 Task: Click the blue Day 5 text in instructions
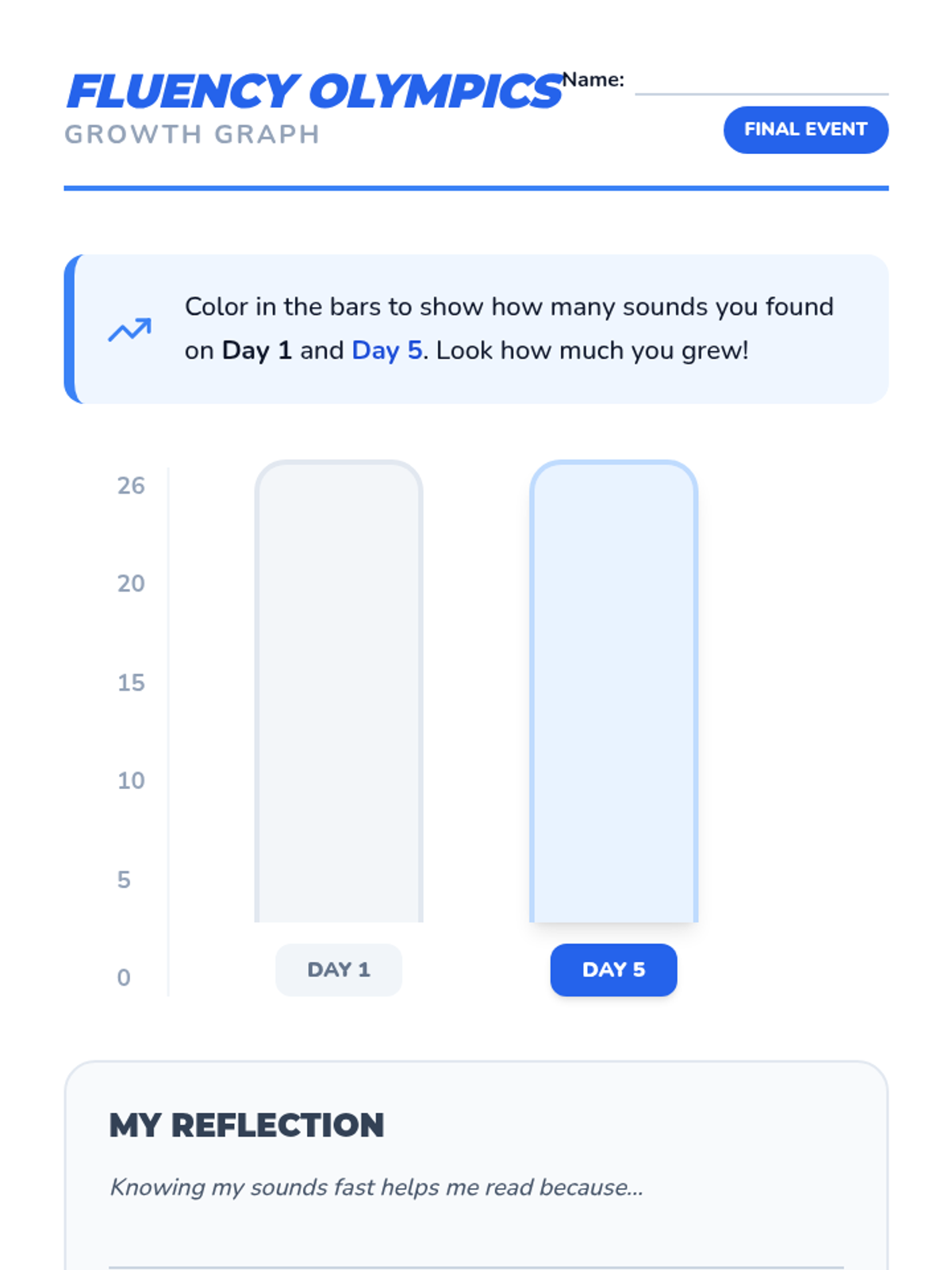point(387,350)
